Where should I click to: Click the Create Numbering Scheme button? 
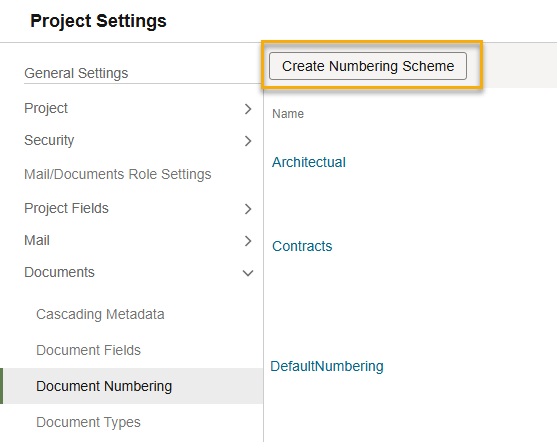point(368,66)
